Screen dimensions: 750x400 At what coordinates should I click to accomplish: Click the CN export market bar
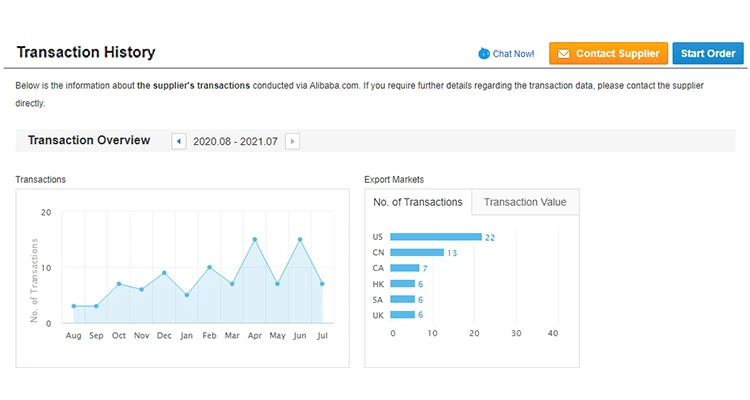(x=416, y=253)
